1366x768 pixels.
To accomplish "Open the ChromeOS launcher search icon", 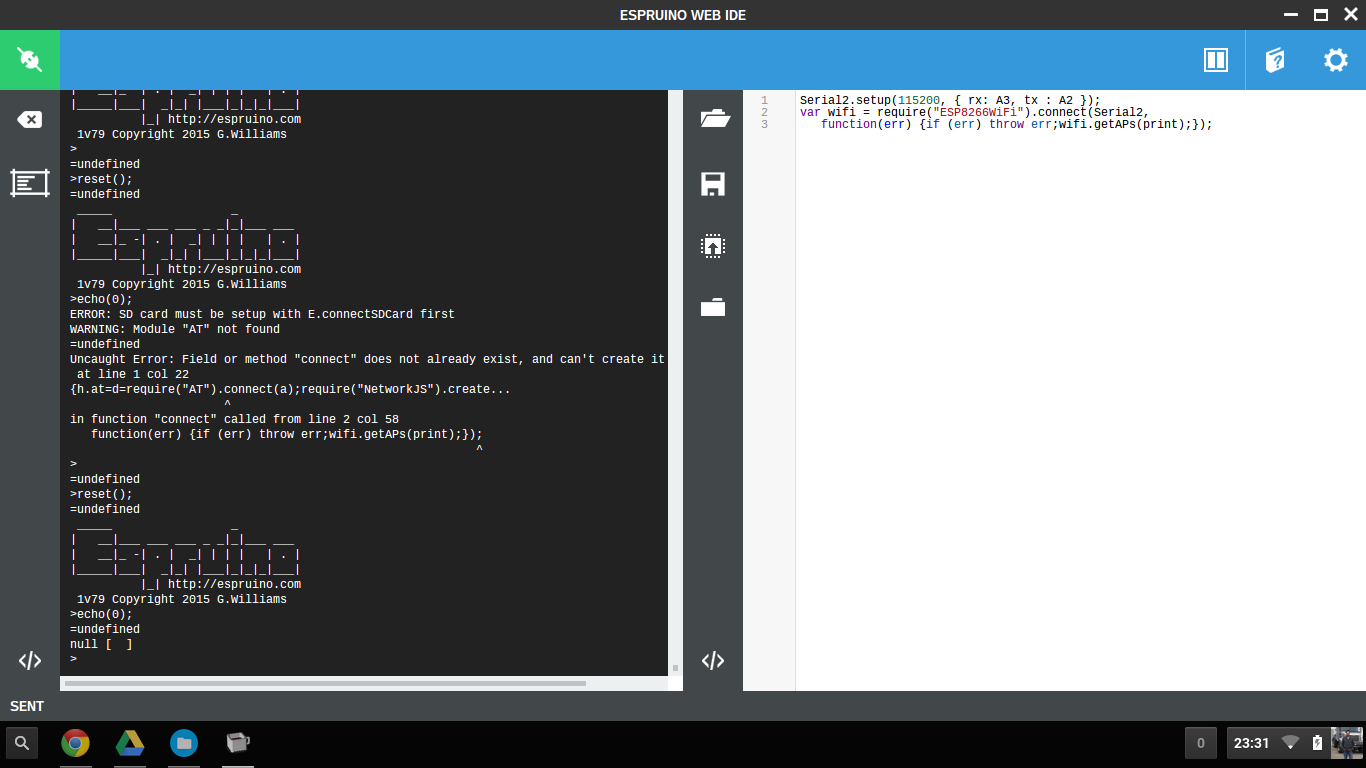I will [x=21, y=743].
